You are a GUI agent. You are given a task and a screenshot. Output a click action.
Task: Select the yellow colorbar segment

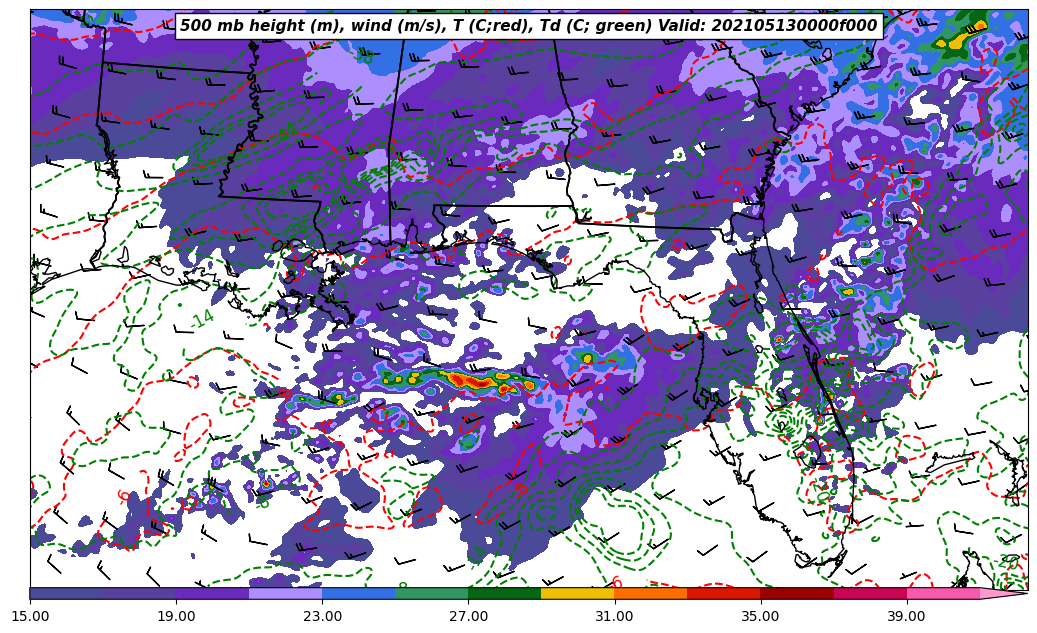click(578, 593)
